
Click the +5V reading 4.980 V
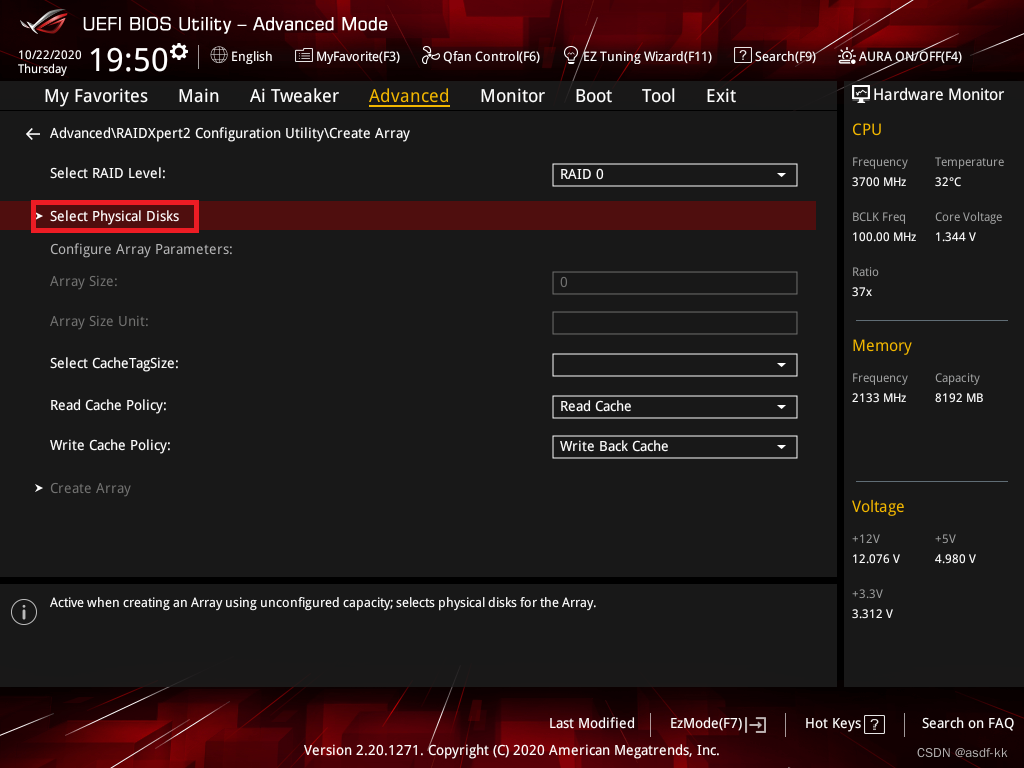tap(955, 559)
